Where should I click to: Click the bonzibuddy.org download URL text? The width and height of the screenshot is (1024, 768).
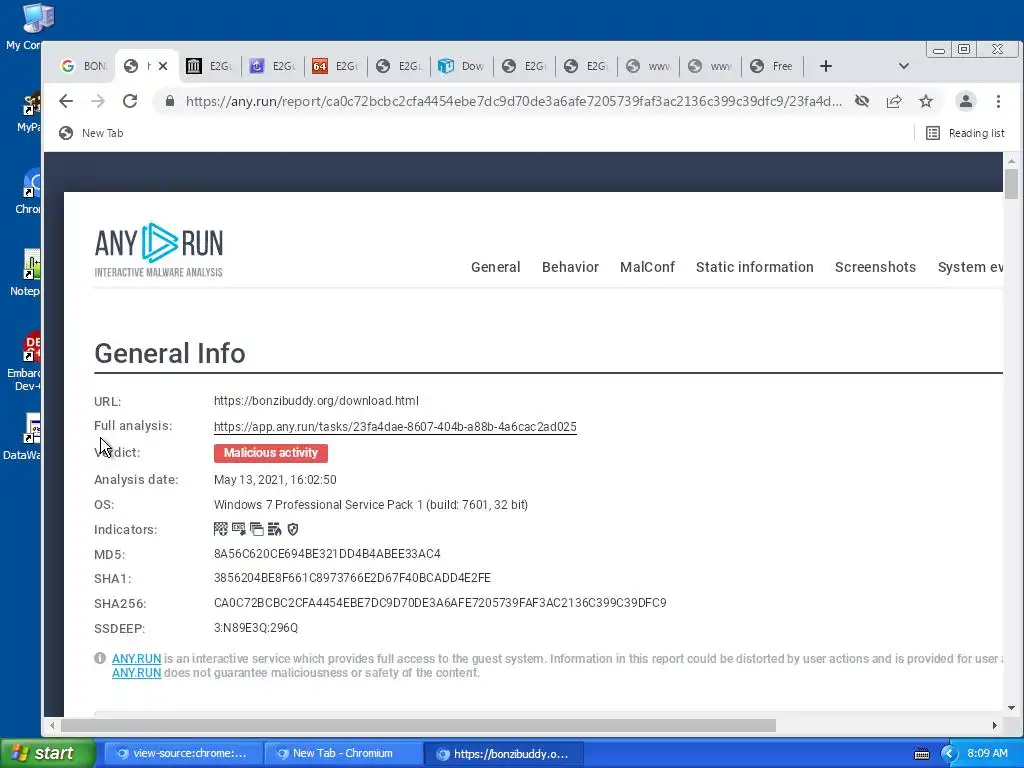[316, 401]
